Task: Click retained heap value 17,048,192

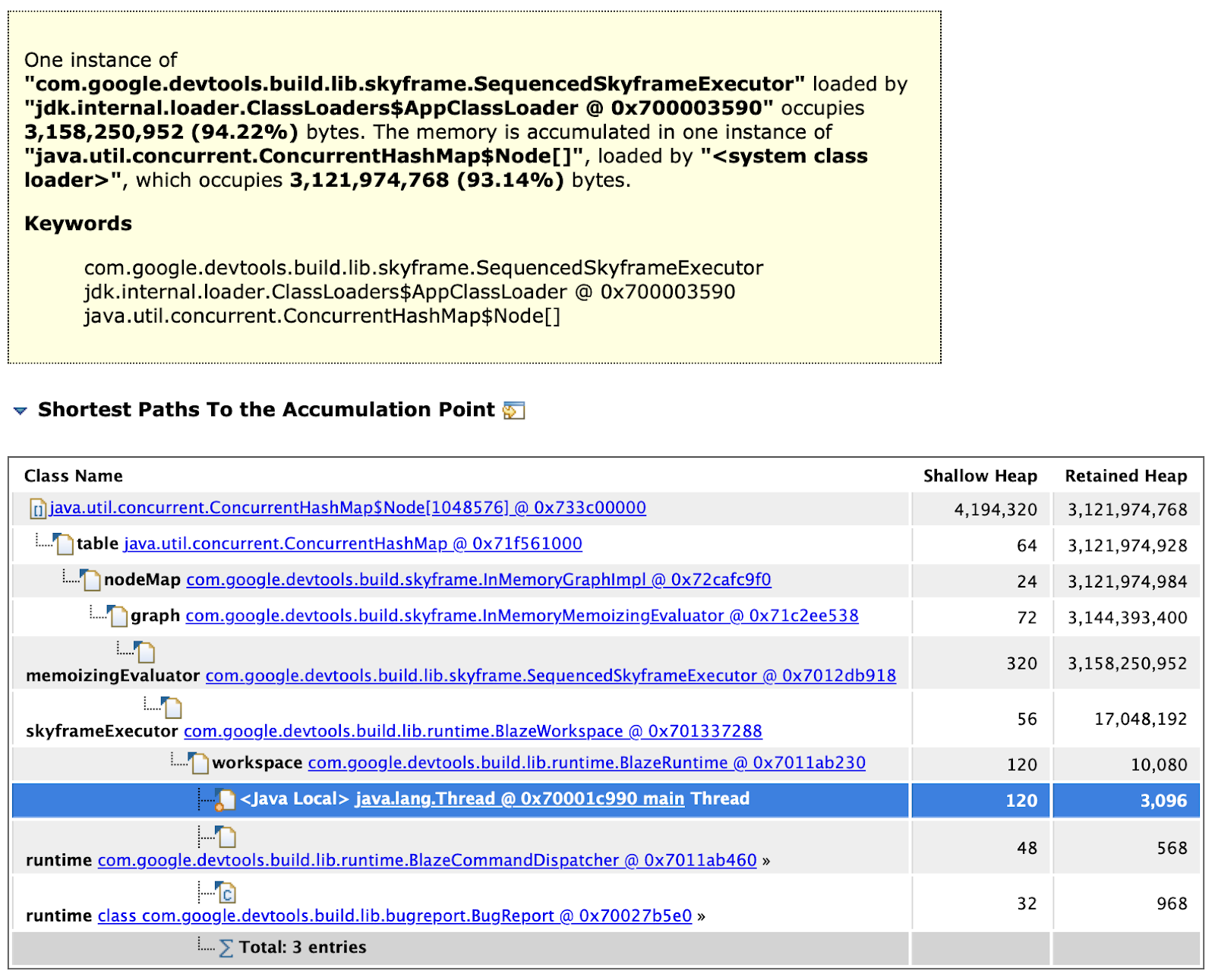Action: point(1141,719)
